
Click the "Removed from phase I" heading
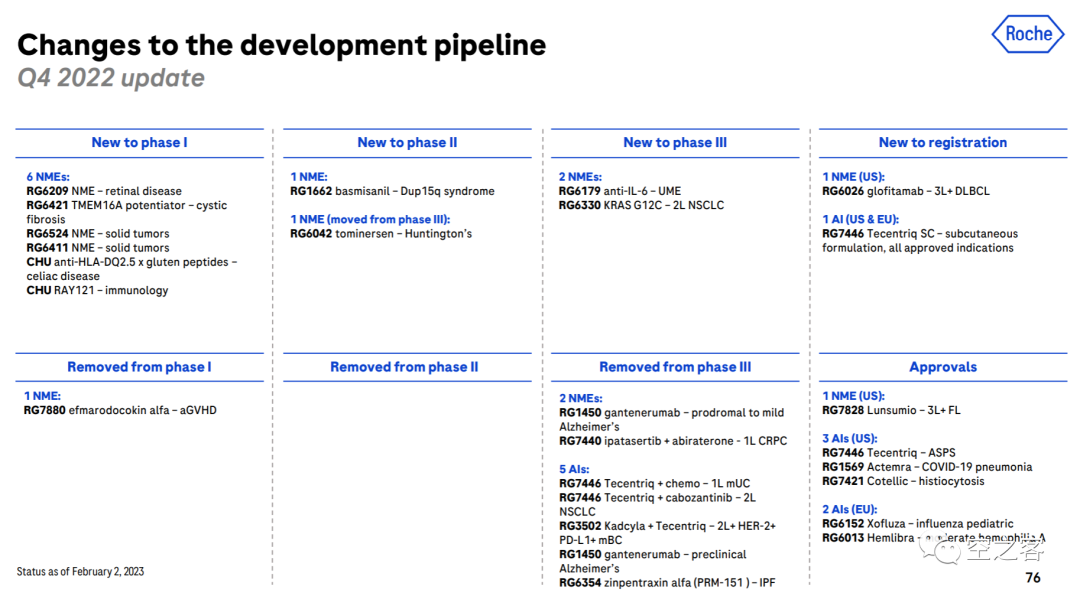pos(139,367)
